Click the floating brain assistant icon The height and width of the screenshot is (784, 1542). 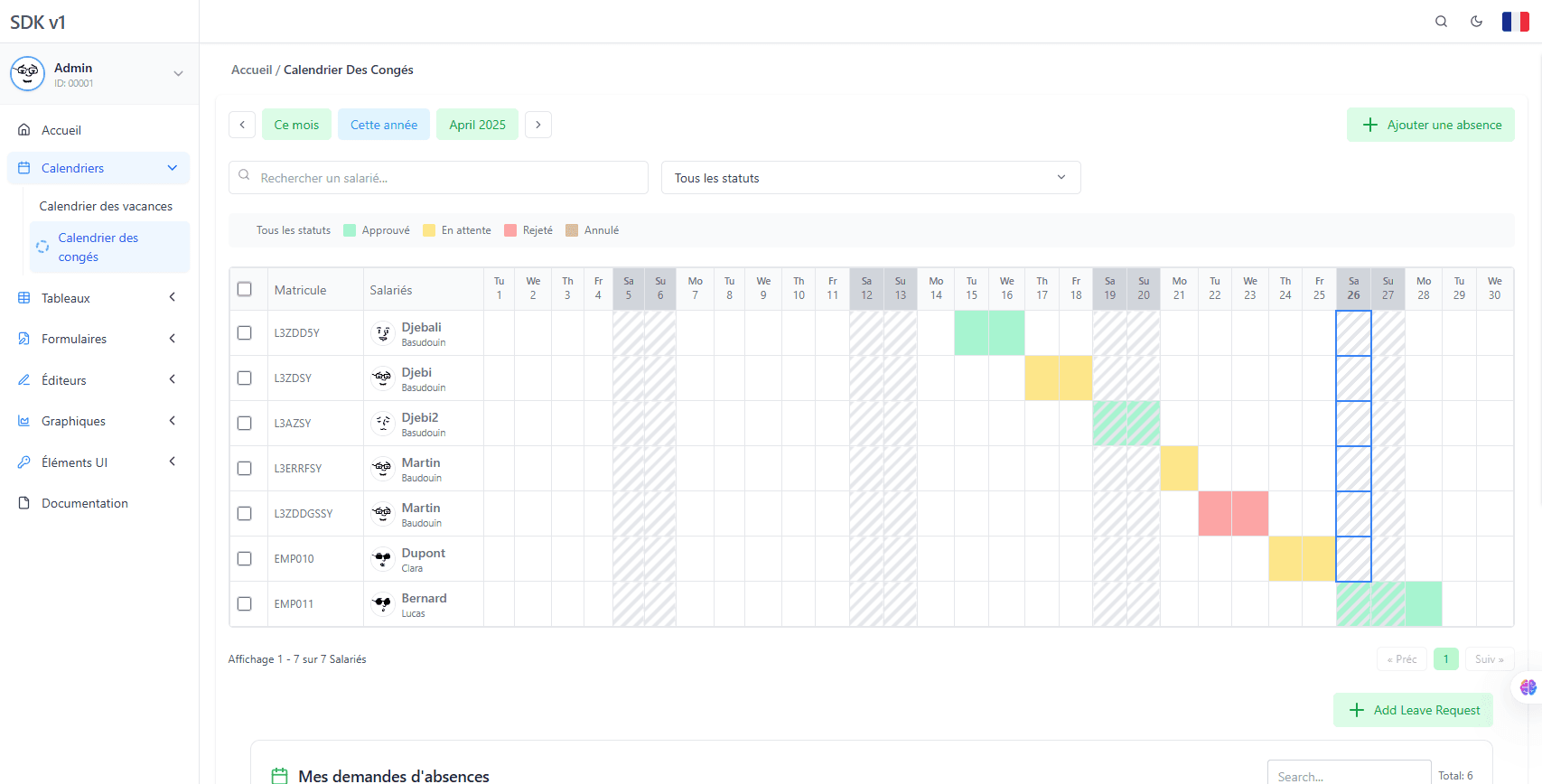[x=1528, y=687]
